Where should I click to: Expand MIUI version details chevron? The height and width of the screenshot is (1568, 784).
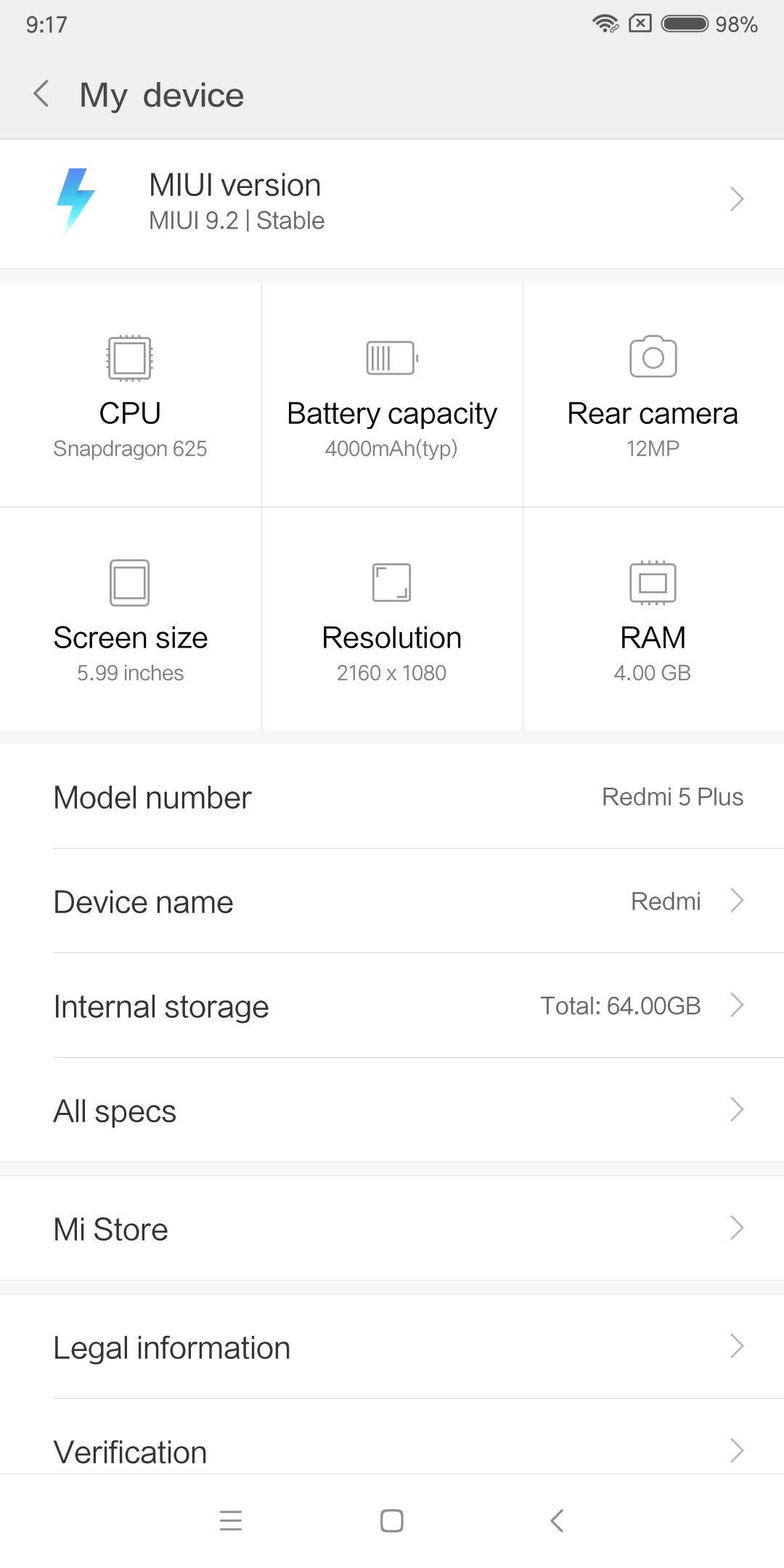(x=737, y=199)
